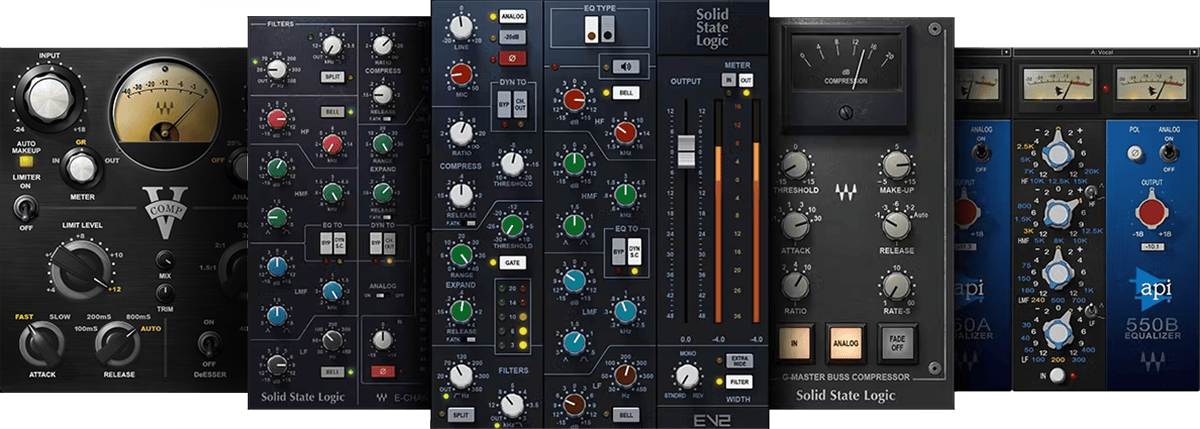Click the HF BELL button in EV2
1200x429 pixels.
point(626,93)
